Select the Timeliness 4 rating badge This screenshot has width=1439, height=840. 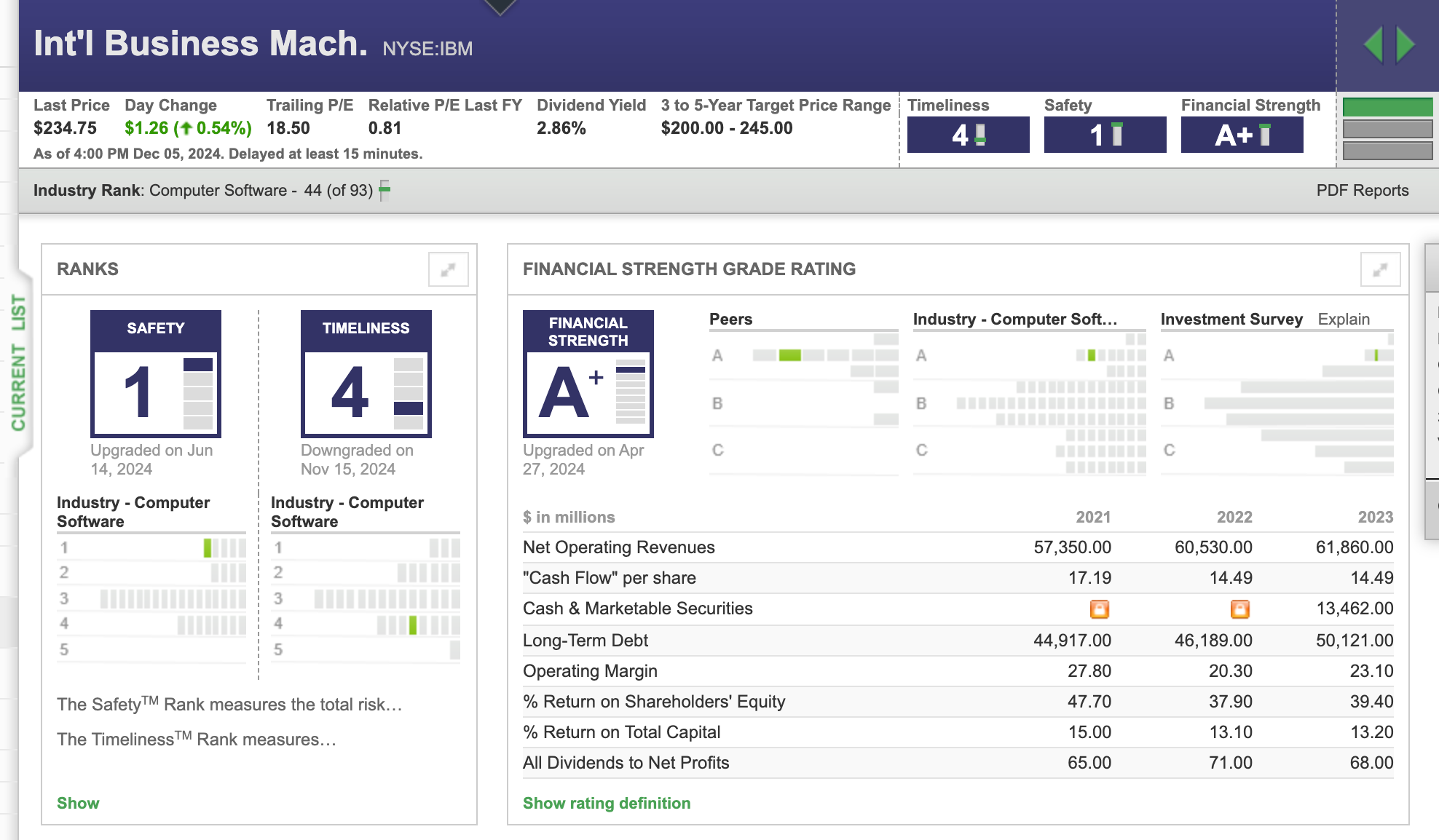click(x=969, y=135)
